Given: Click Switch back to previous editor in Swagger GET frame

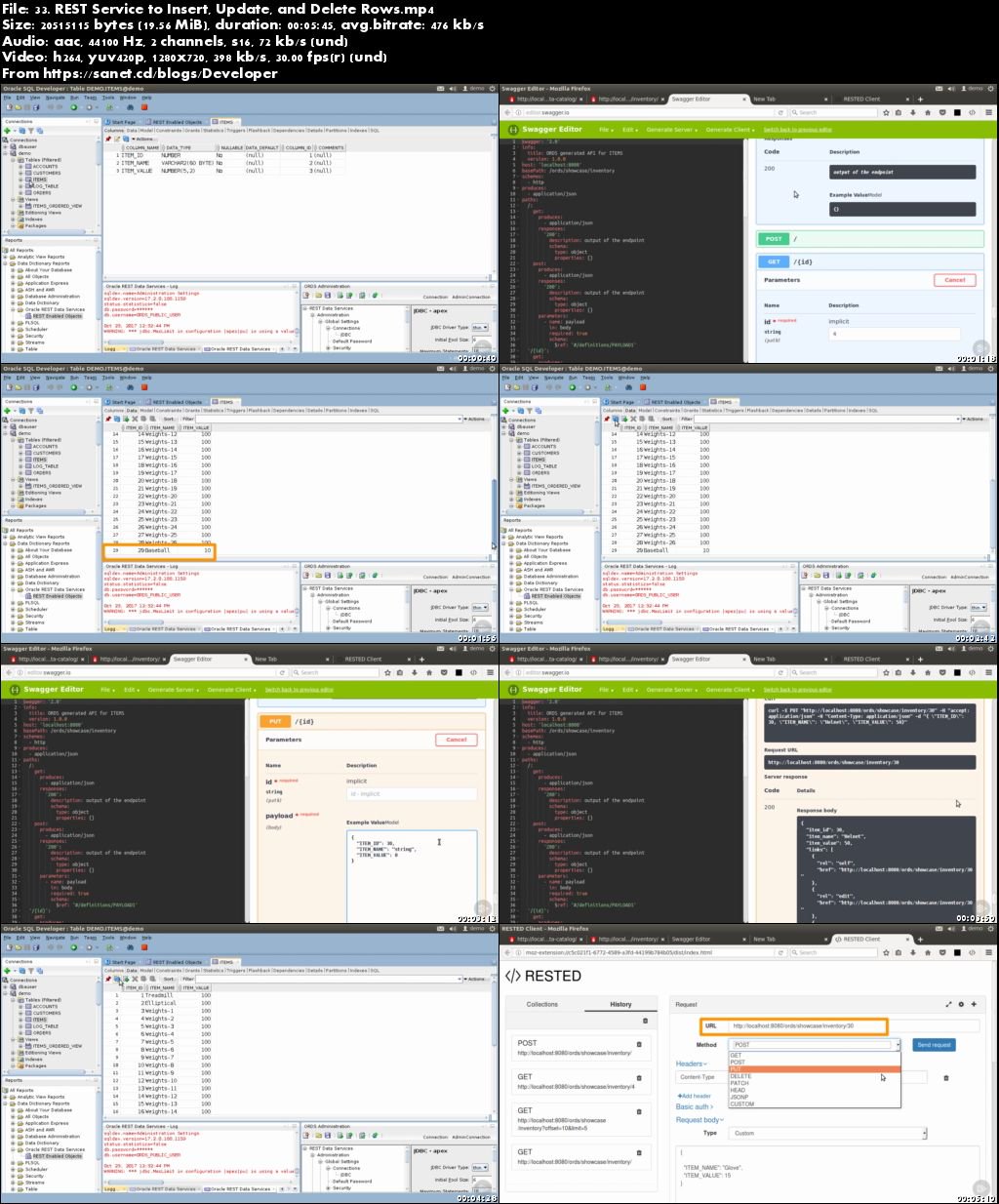Looking at the screenshot, I should click(x=797, y=130).
